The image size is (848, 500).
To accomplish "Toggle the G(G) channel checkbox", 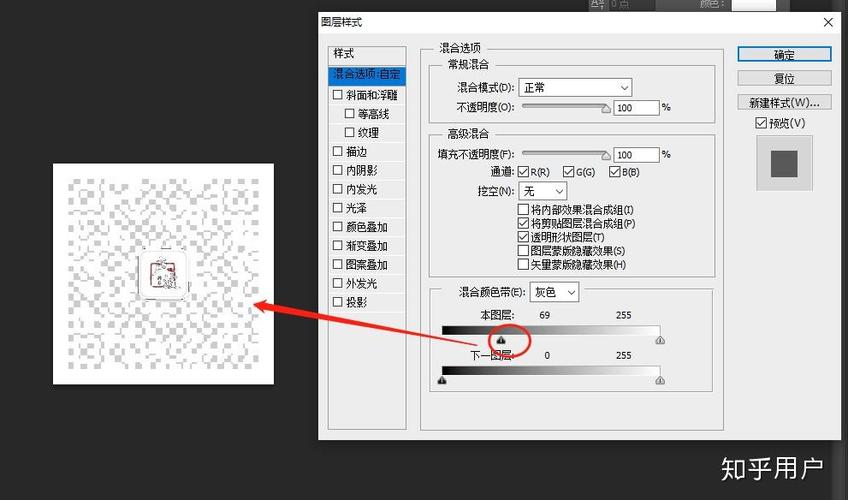I will [568, 172].
